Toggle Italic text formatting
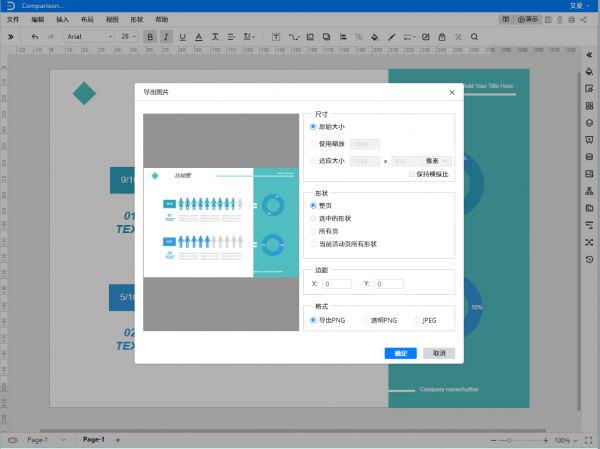 pyautogui.click(x=166, y=37)
